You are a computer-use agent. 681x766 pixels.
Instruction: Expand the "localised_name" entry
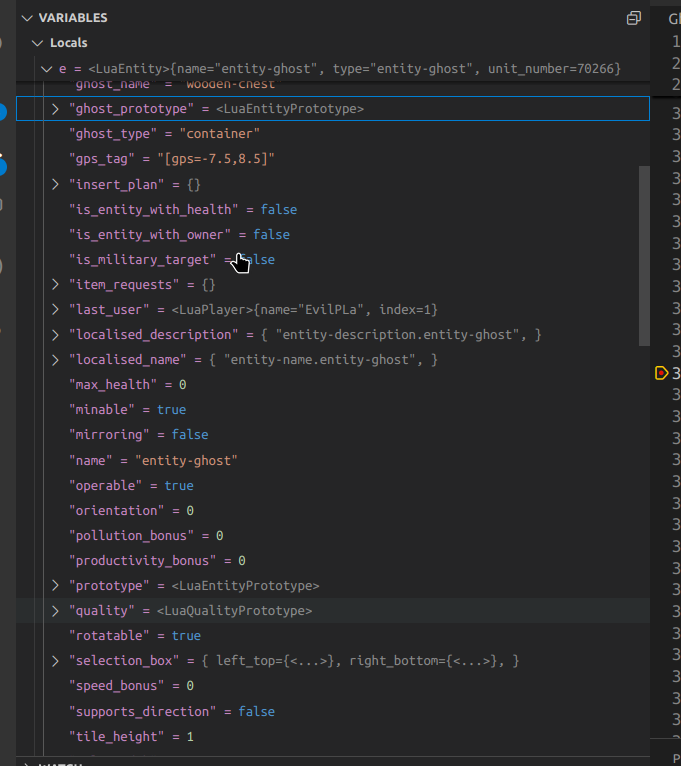[x=55, y=360]
